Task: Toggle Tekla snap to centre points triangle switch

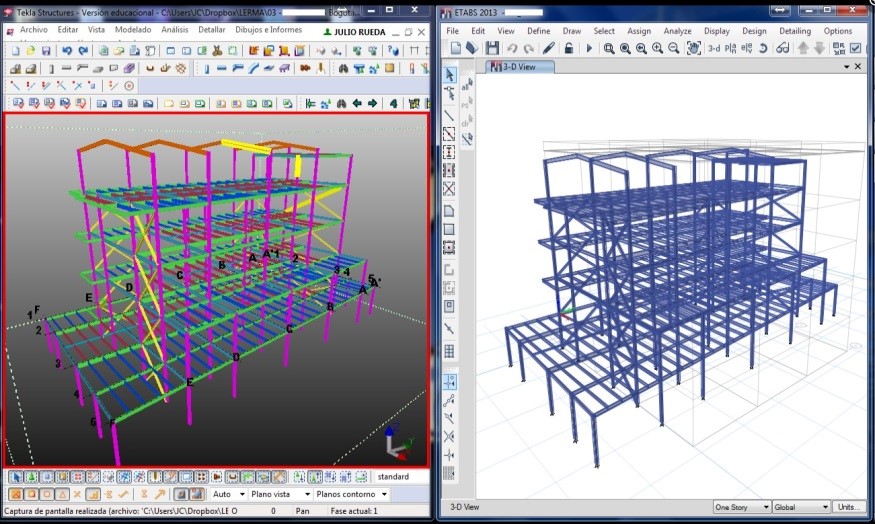Action: [62, 494]
